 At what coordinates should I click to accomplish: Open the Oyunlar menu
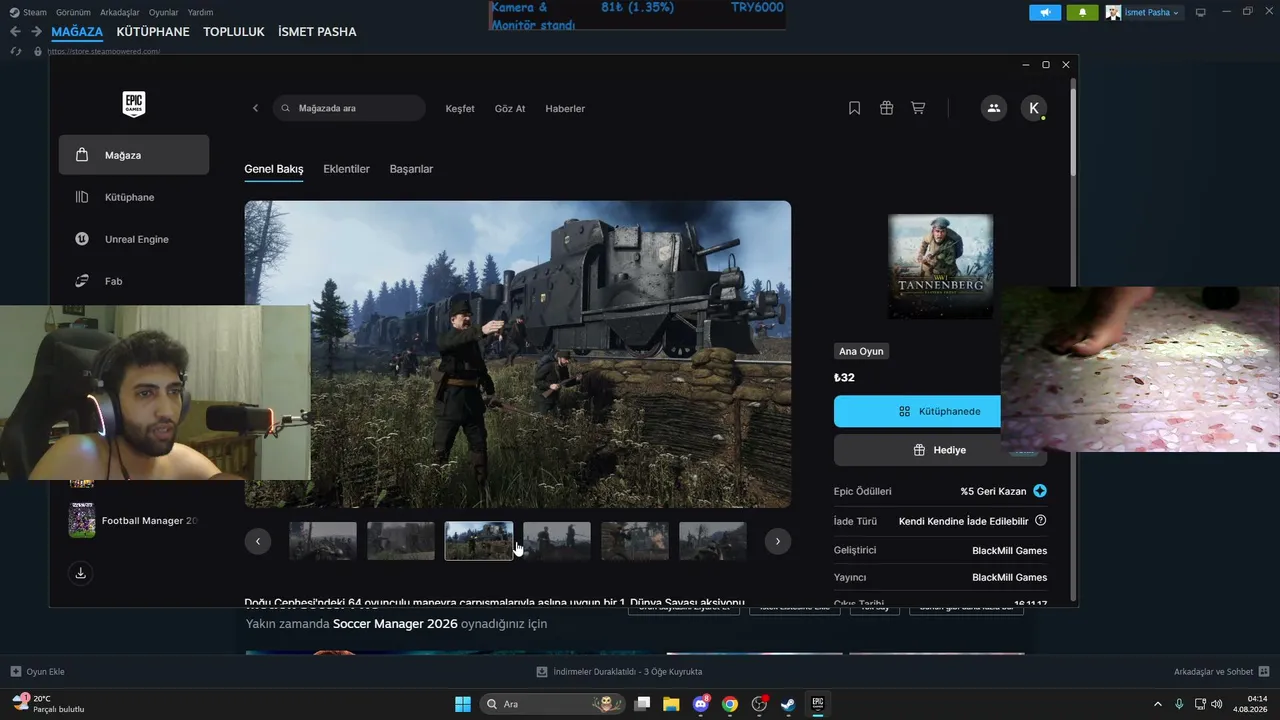(164, 12)
